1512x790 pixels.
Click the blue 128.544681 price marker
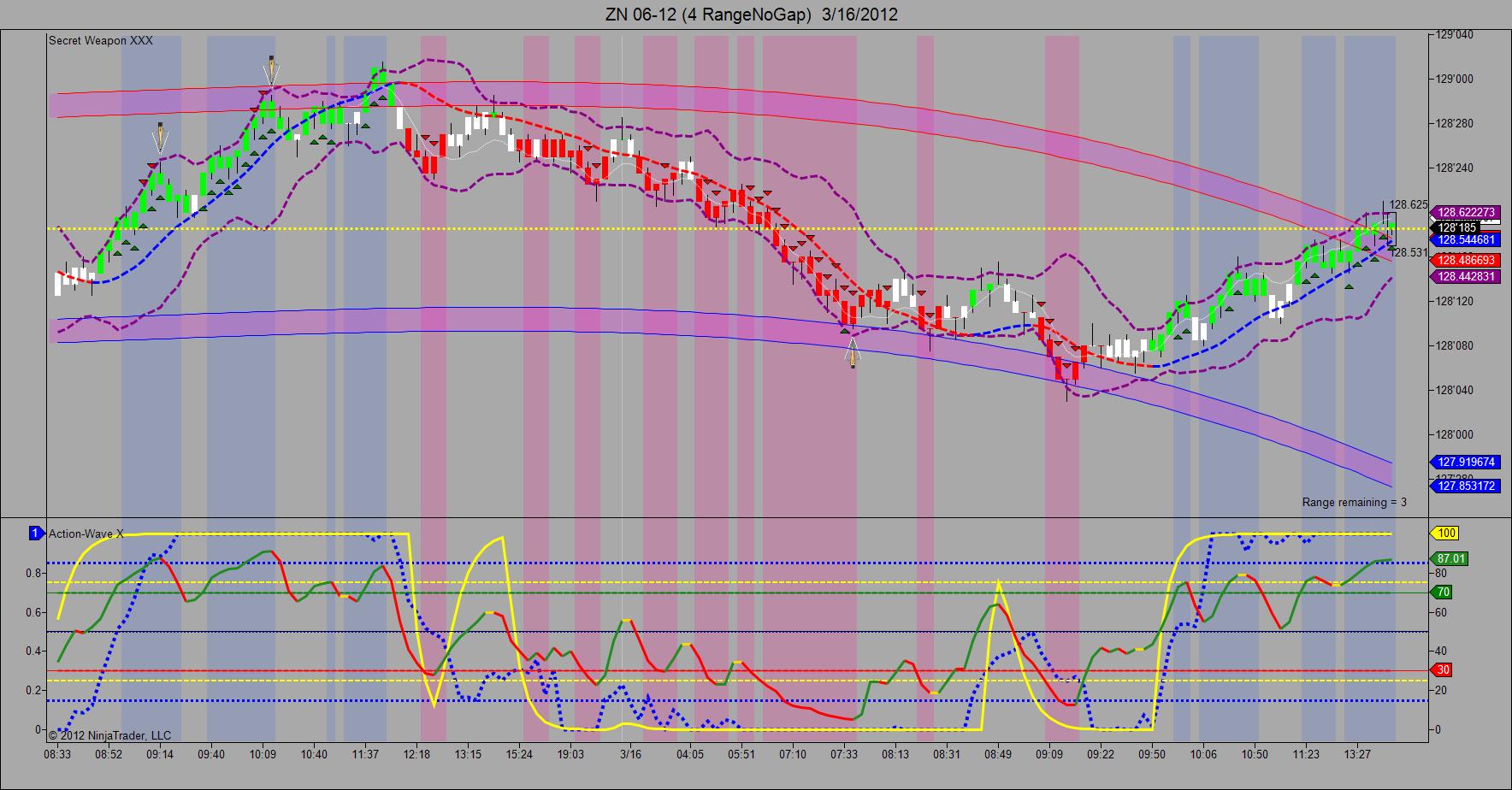coord(1466,240)
